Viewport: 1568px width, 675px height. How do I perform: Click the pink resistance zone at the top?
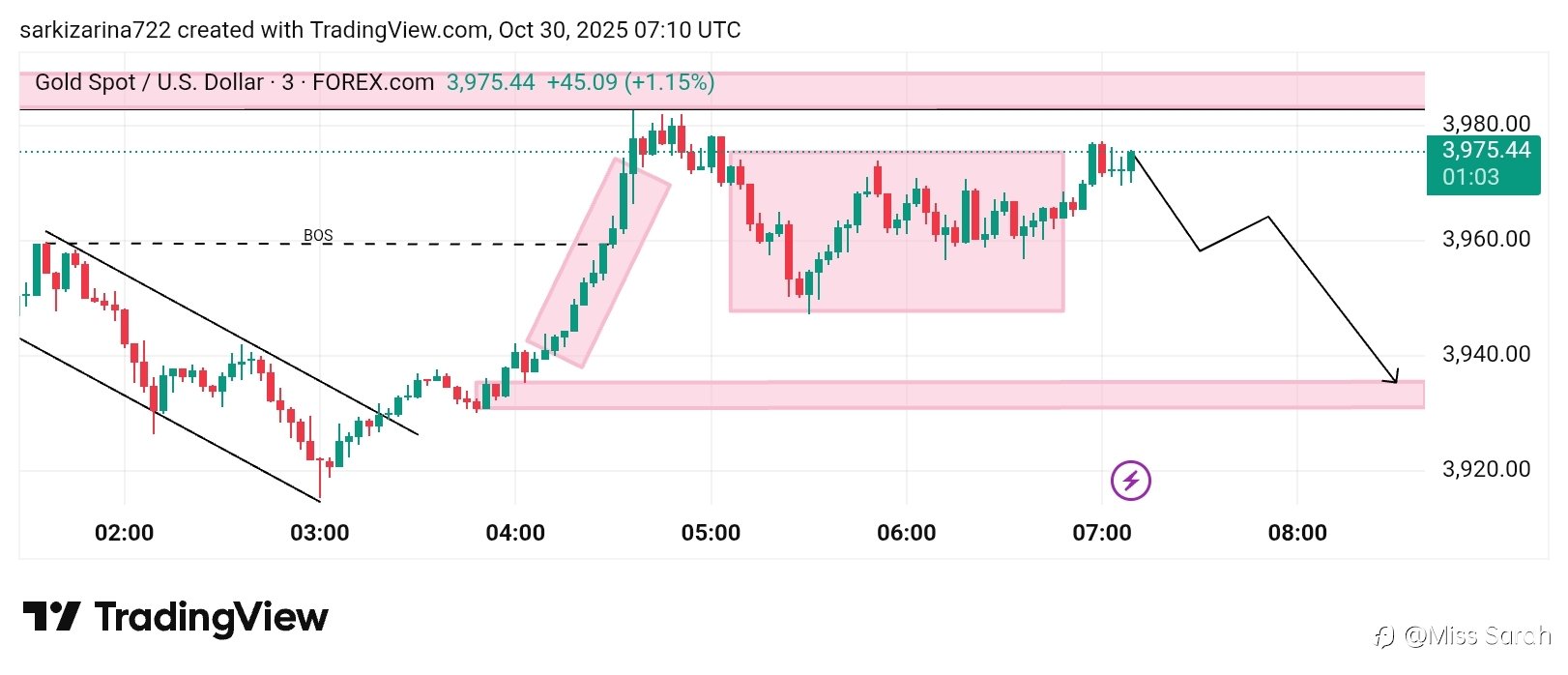point(1063,91)
